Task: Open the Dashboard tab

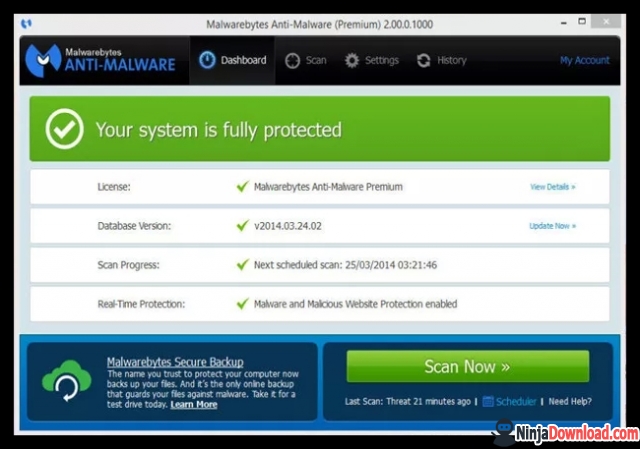Action: (x=232, y=60)
